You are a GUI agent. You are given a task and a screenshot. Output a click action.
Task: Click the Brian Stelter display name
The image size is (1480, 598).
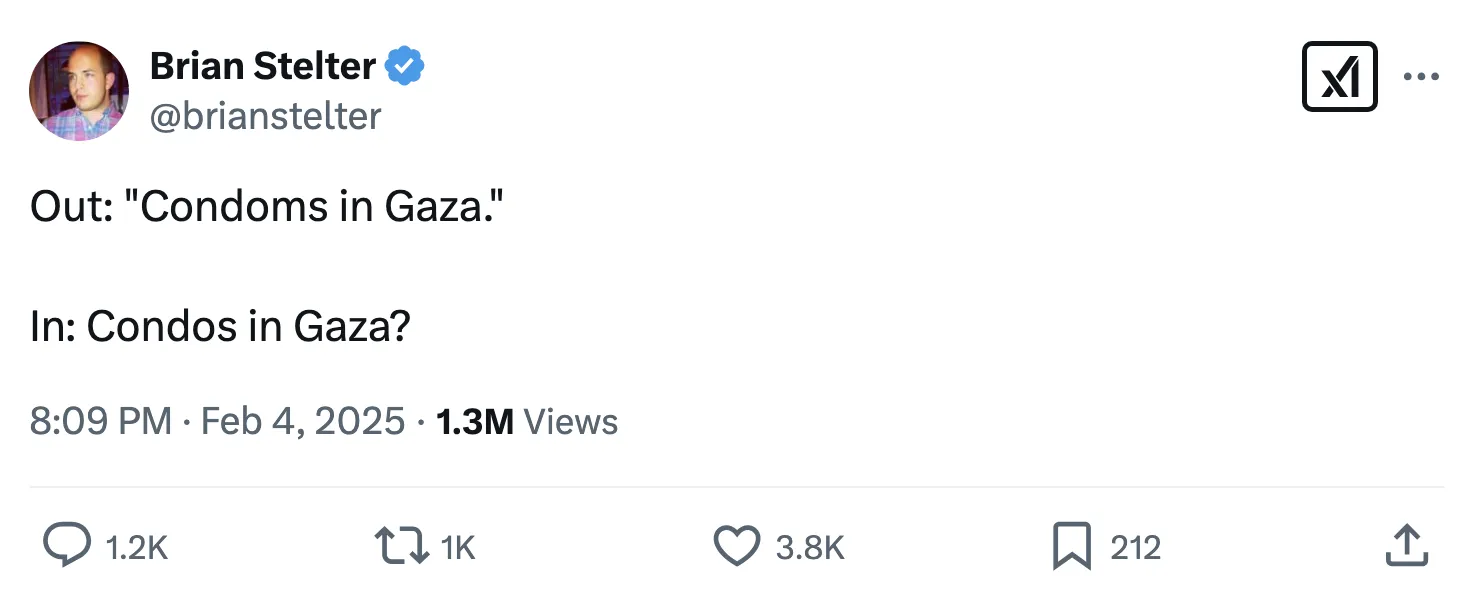(x=262, y=66)
